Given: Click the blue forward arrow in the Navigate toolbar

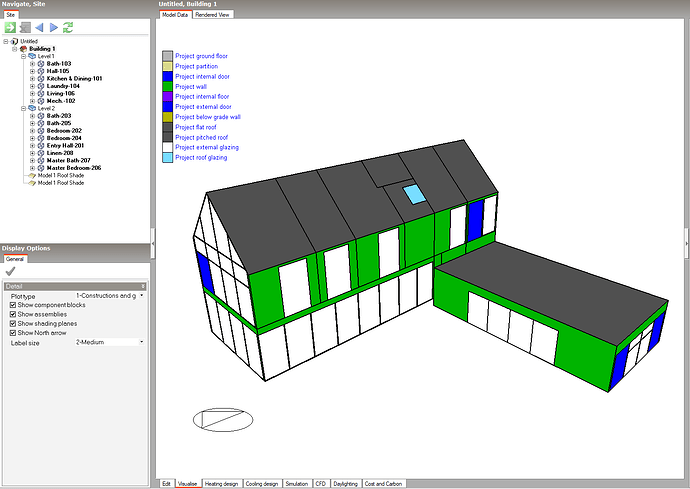Looking at the screenshot, I should point(54,28).
